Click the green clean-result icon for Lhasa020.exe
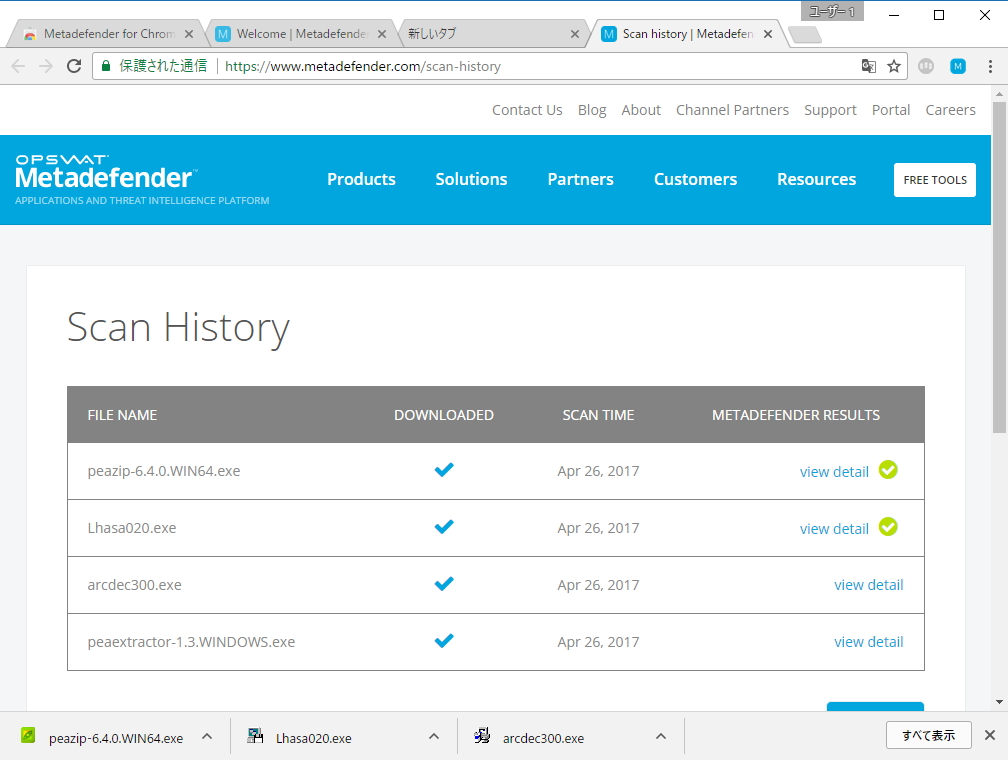 point(888,527)
